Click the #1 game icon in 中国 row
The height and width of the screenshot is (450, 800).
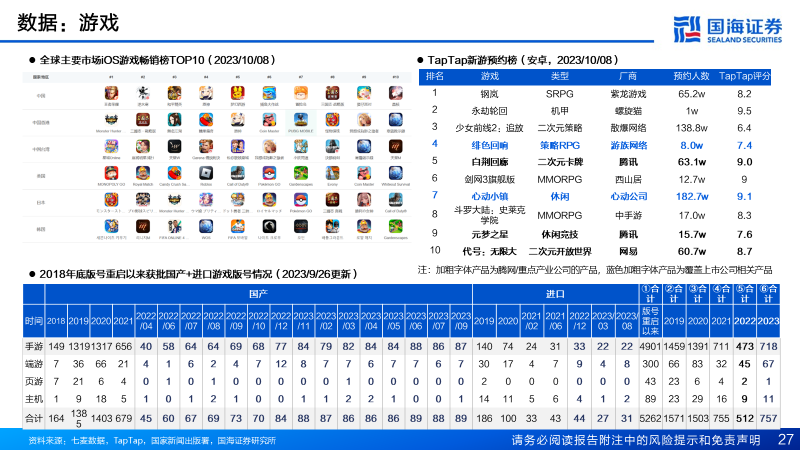pyautogui.click(x=111, y=93)
